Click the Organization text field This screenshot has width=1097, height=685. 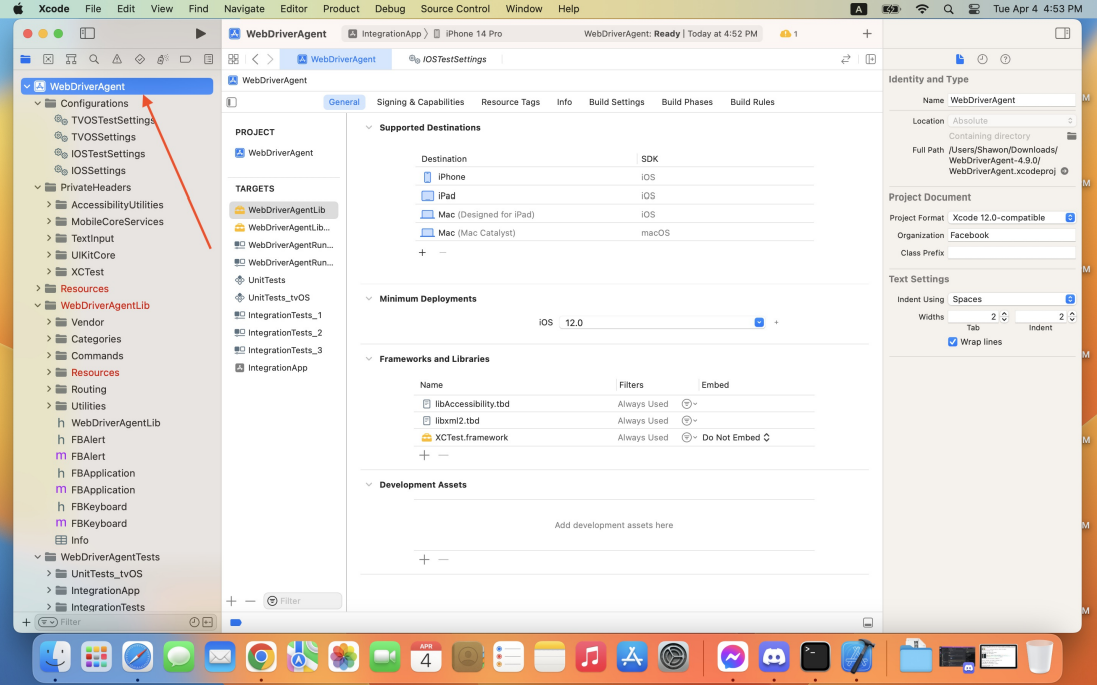click(x=1011, y=236)
